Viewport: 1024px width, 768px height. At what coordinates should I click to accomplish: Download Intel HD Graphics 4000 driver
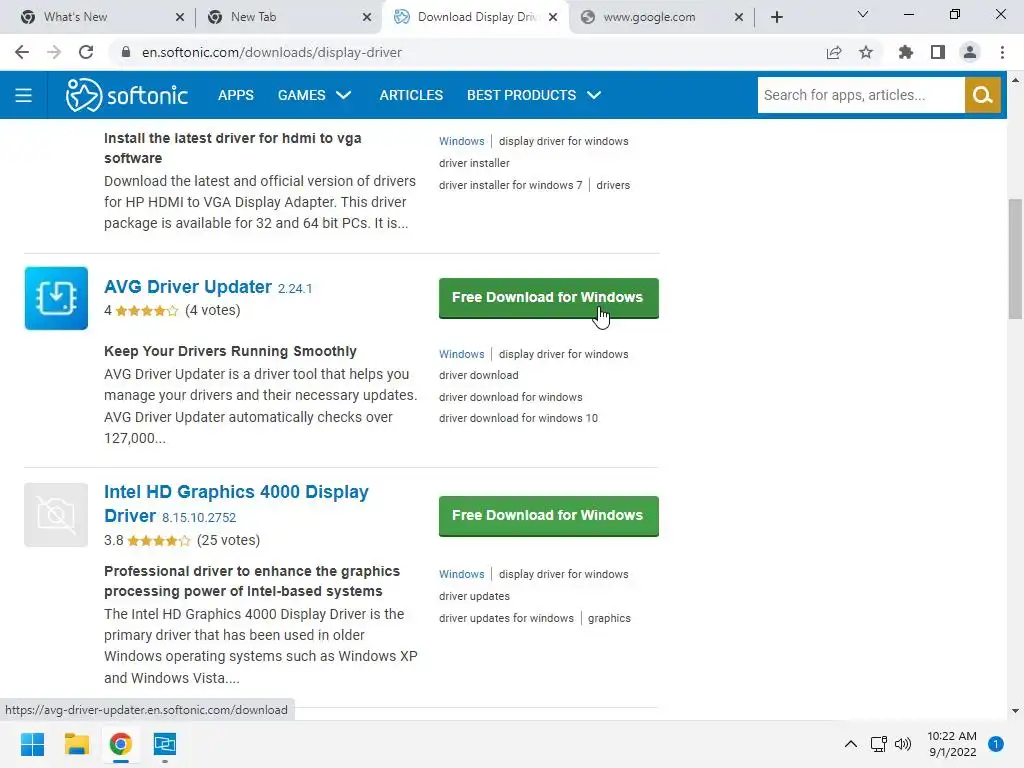549,516
